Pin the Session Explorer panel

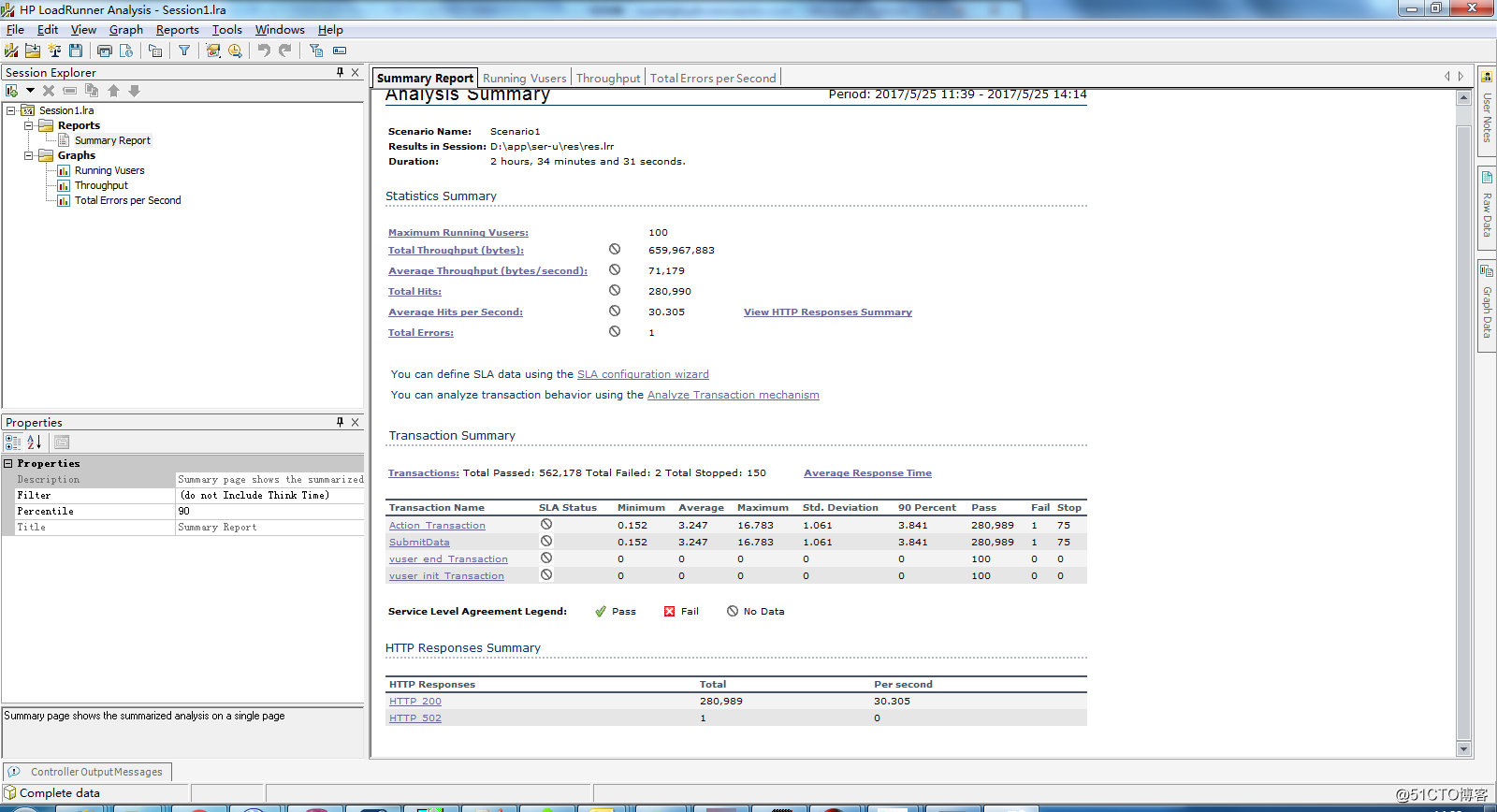pyautogui.click(x=340, y=72)
